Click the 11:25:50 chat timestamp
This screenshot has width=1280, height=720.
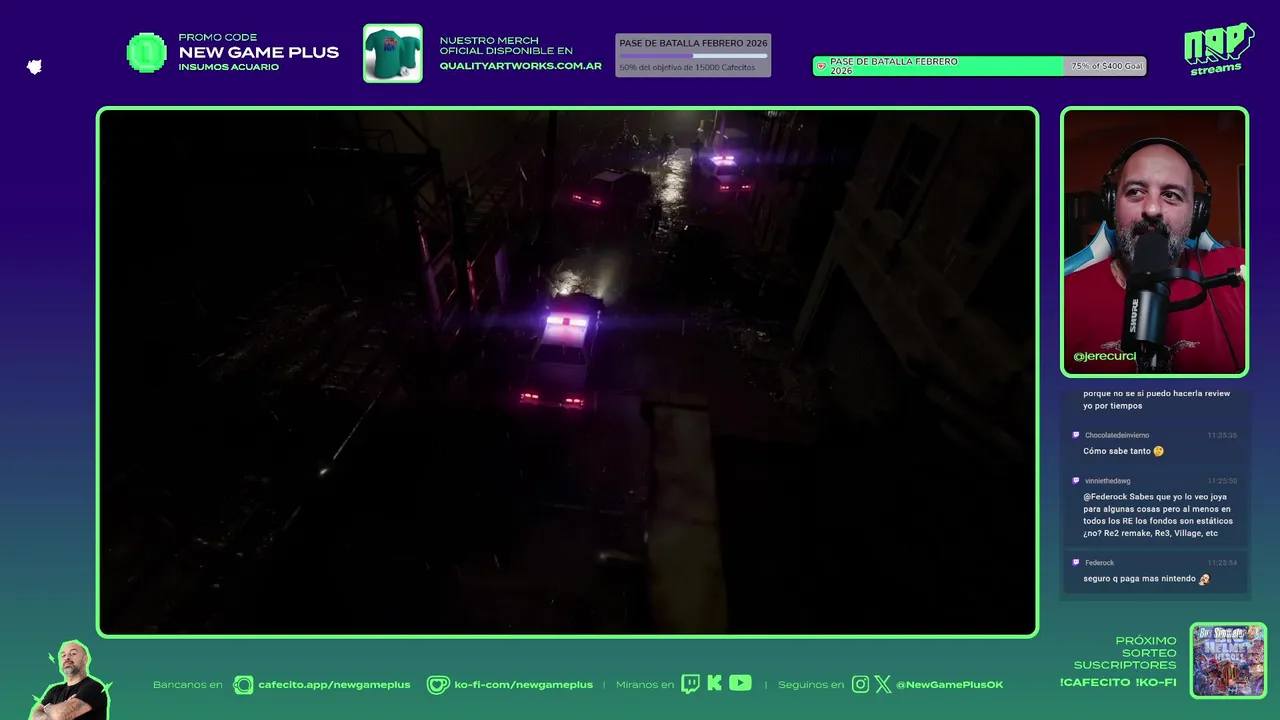[1222, 481]
